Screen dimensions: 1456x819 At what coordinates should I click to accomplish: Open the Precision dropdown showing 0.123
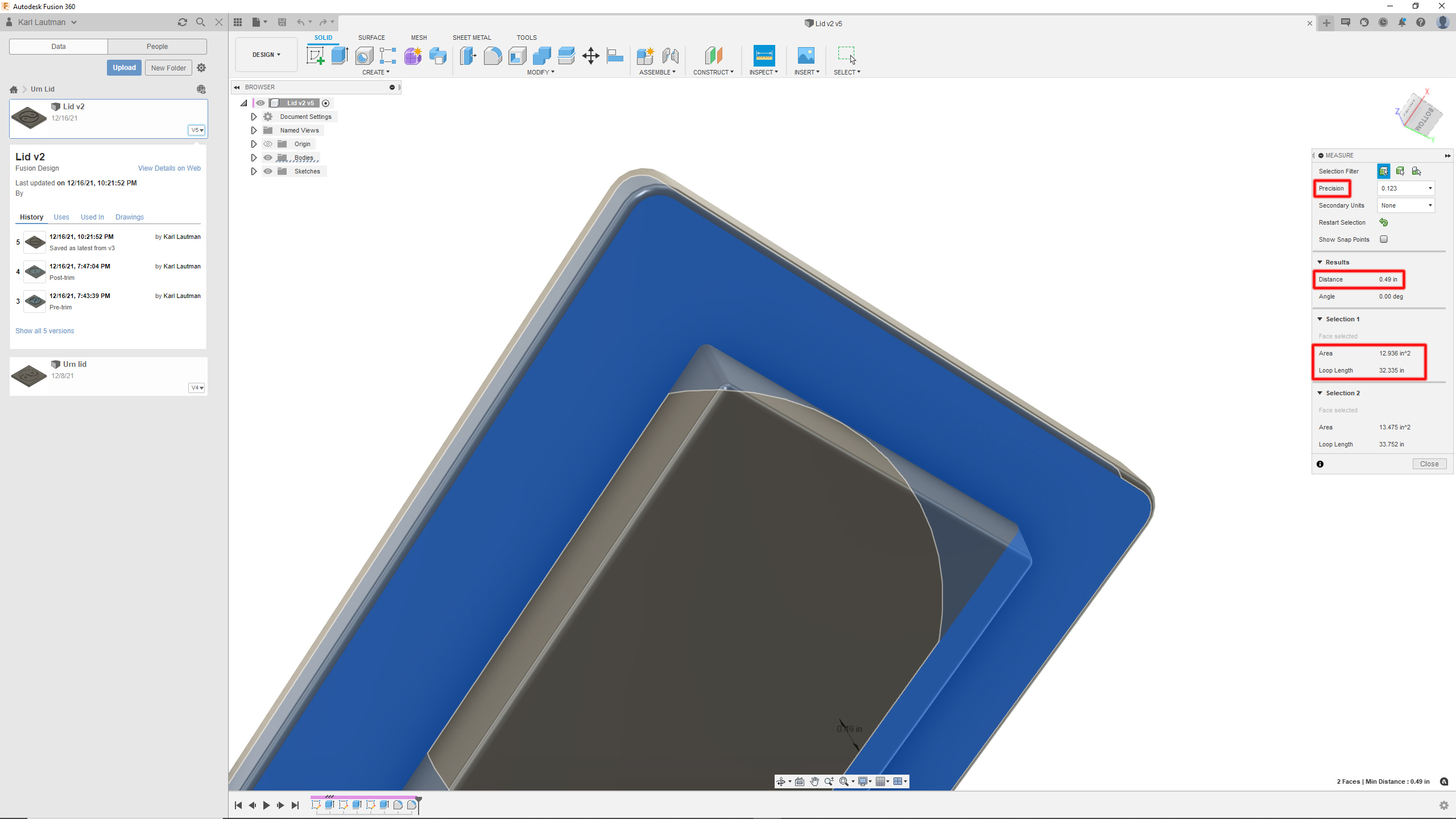click(x=1405, y=188)
